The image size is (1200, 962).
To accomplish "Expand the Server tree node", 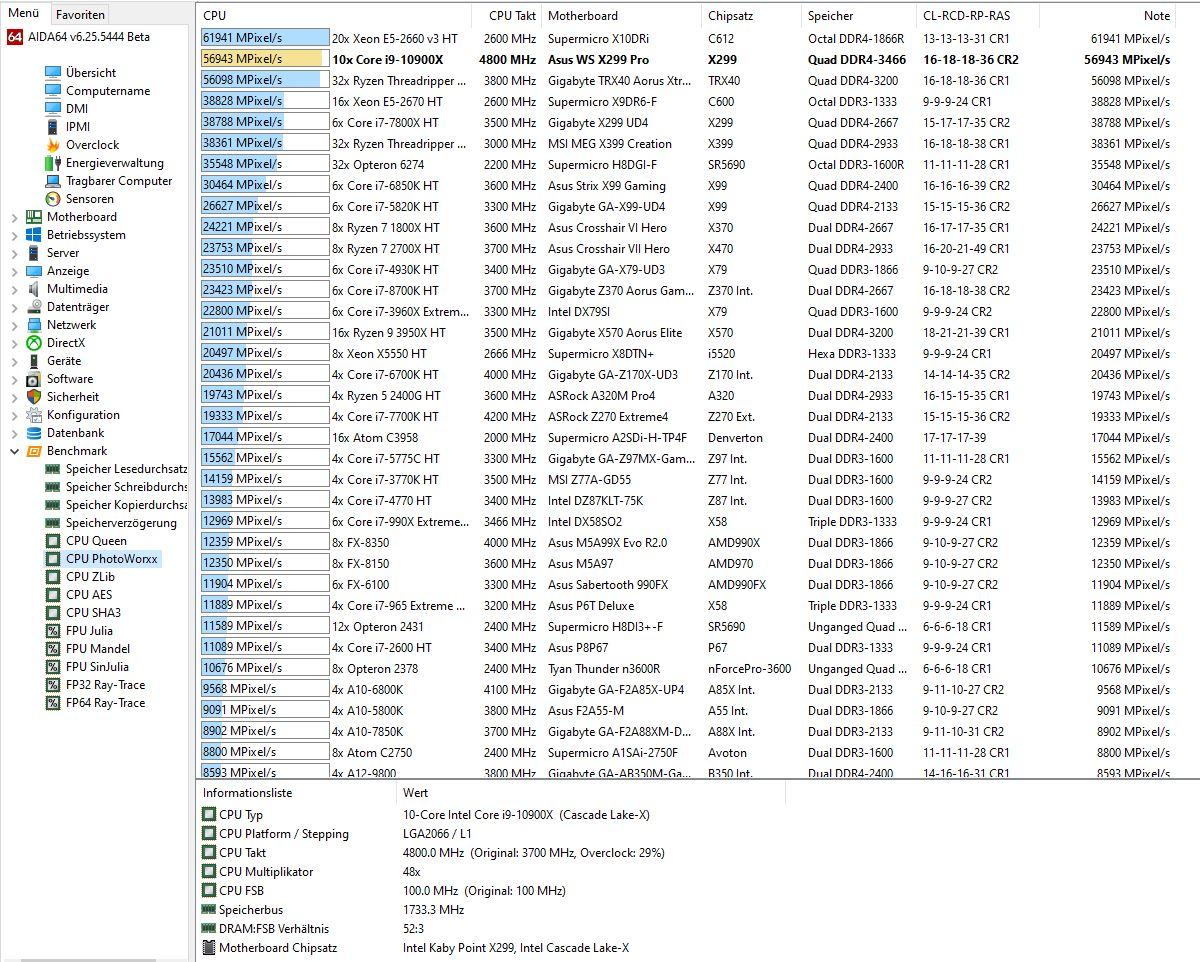I will pyautogui.click(x=15, y=253).
